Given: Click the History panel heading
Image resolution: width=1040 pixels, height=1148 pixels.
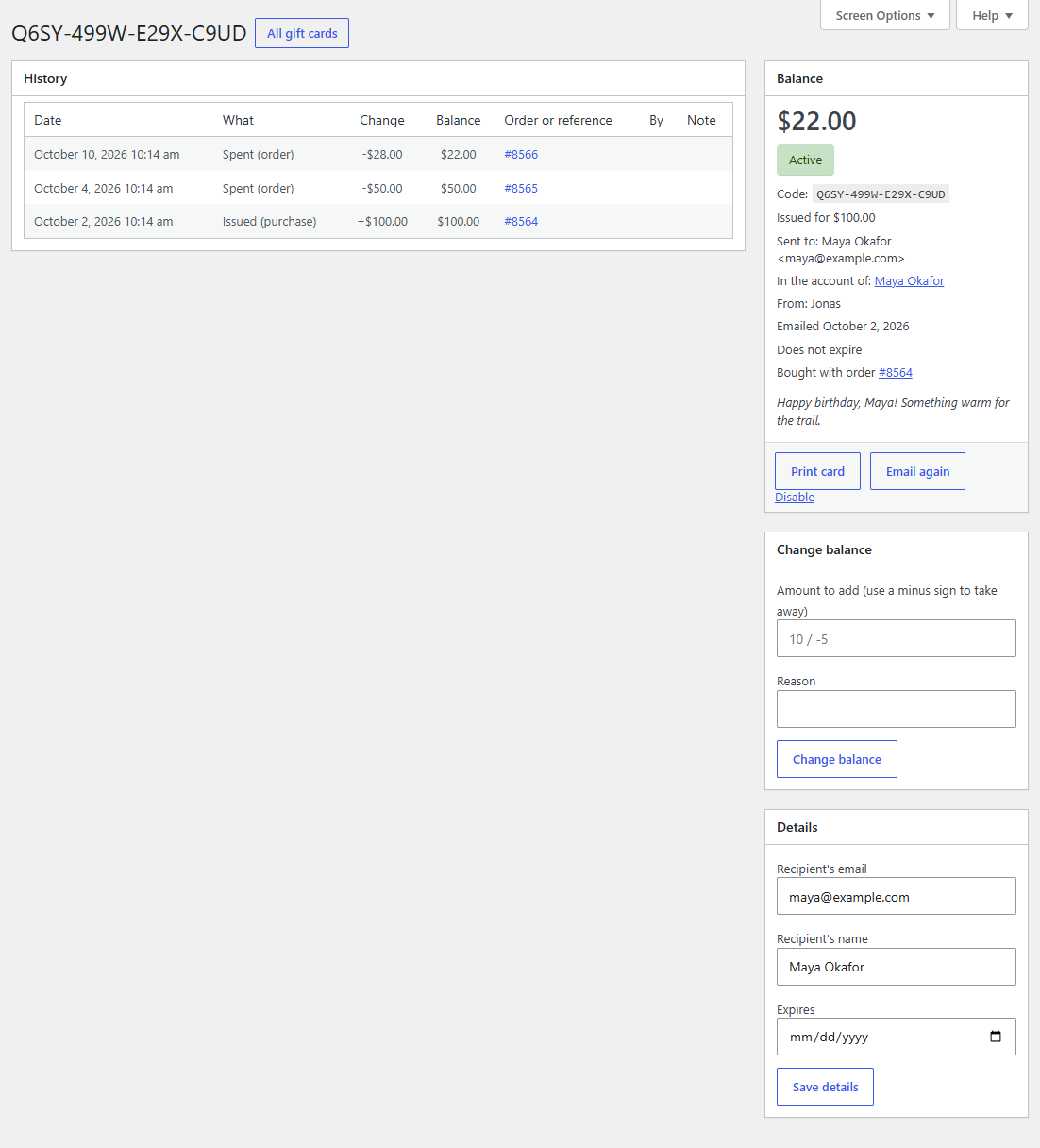Looking at the screenshot, I should (x=45, y=79).
